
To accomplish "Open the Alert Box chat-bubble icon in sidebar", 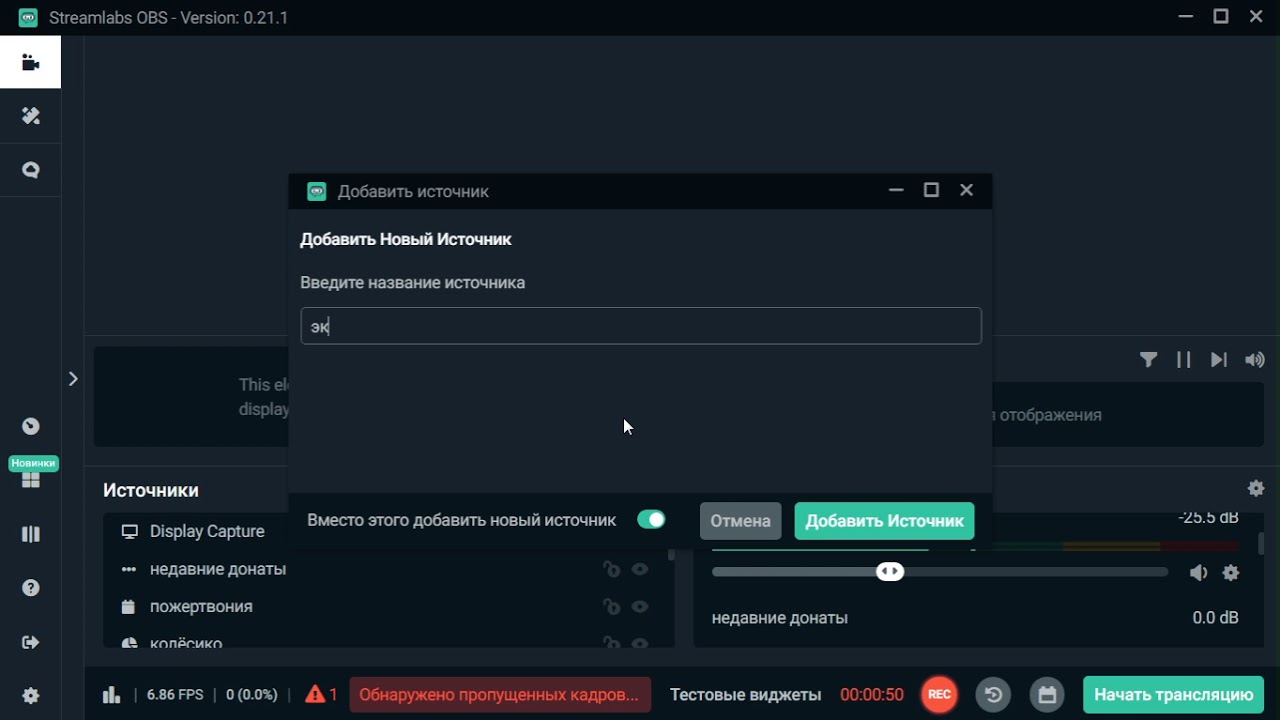I will 30,170.
